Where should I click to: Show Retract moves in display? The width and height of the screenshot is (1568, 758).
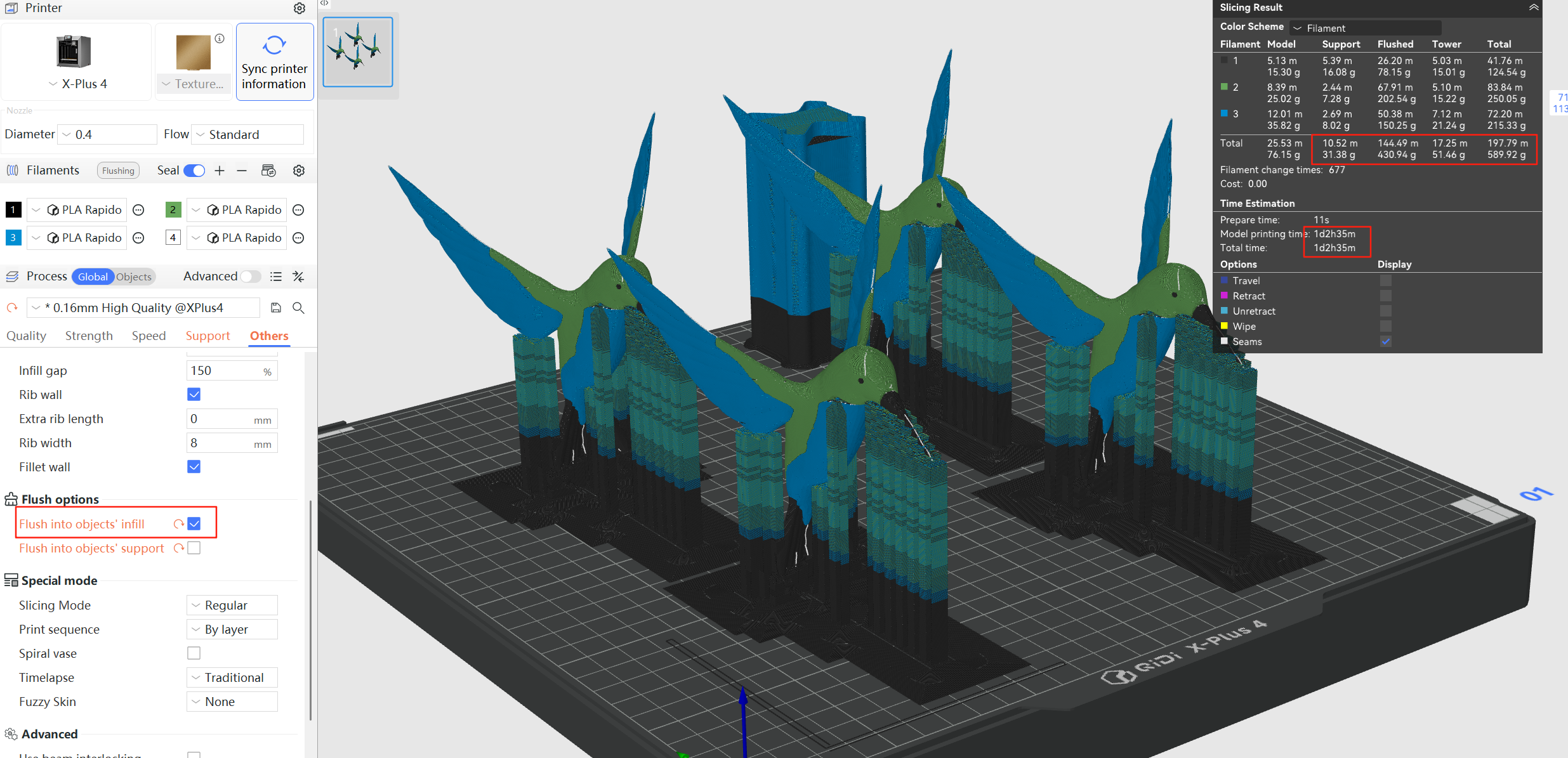click(1386, 296)
